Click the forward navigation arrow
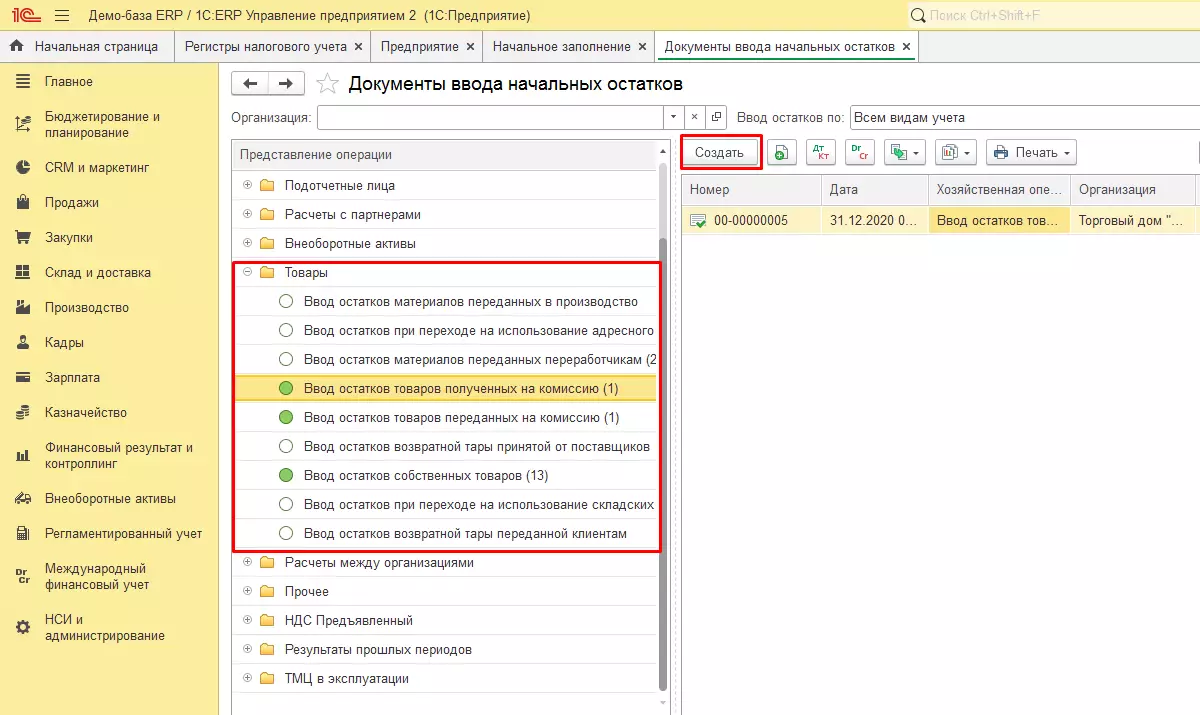The width and height of the screenshot is (1200, 715). 286,84
